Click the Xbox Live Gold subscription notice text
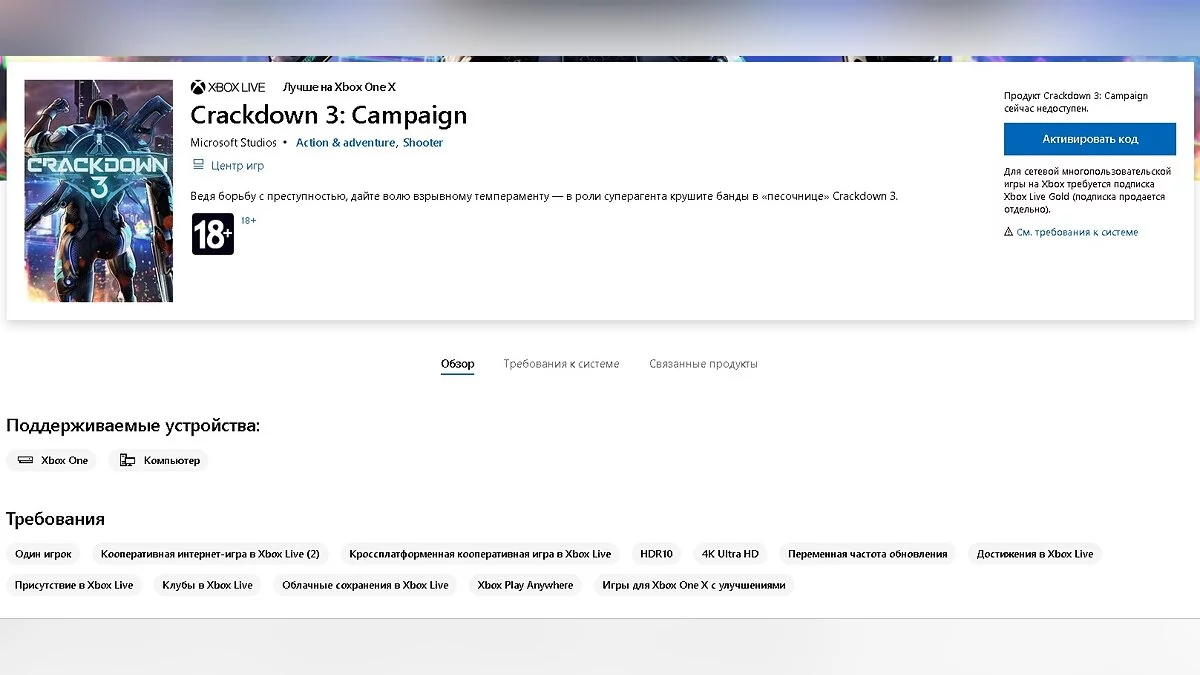The height and width of the screenshot is (675, 1200). pos(1087,191)
